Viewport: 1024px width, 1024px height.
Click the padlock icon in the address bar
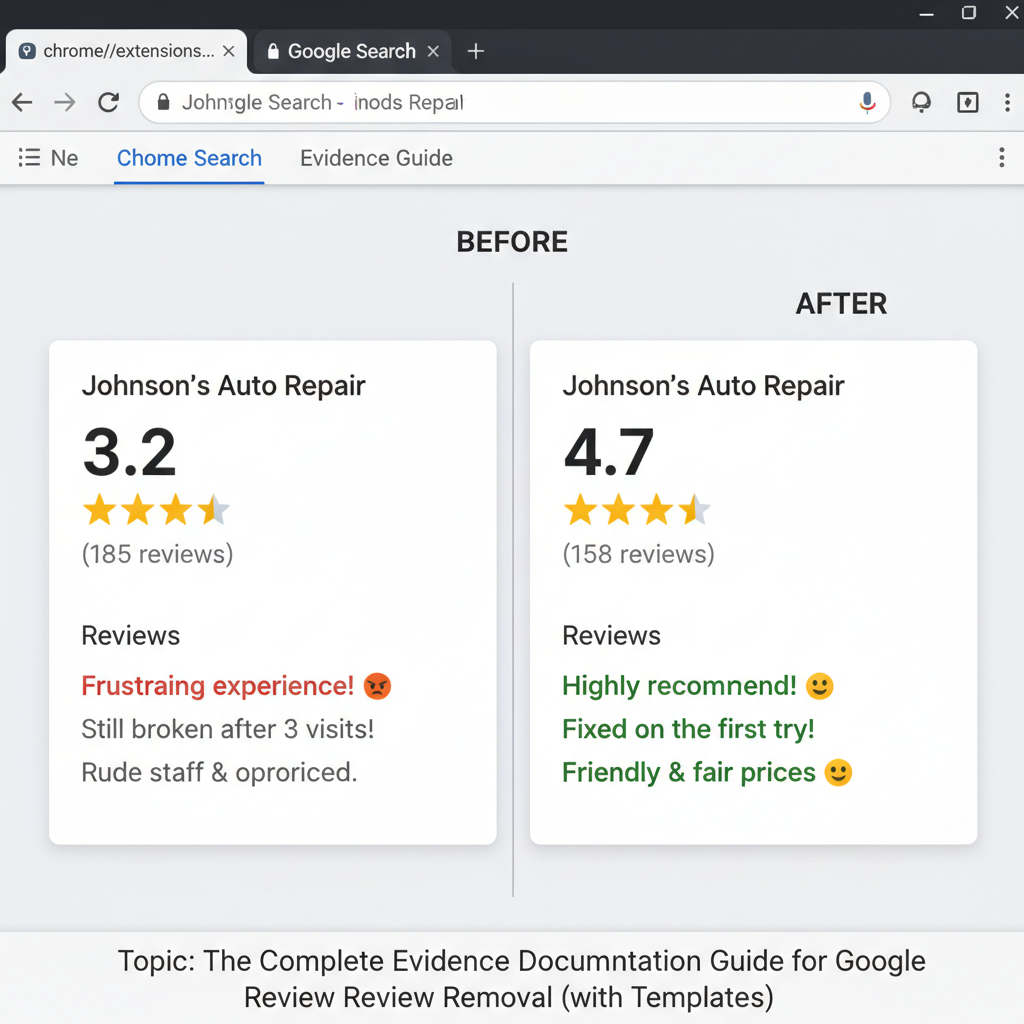163,102
